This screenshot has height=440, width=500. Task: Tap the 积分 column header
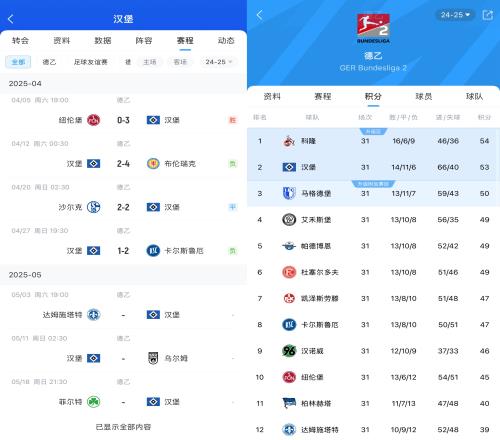pos(484,117)
